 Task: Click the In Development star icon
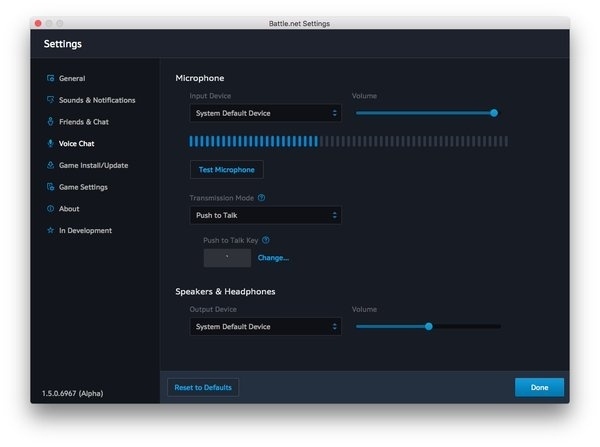click(x=51, y=230)
